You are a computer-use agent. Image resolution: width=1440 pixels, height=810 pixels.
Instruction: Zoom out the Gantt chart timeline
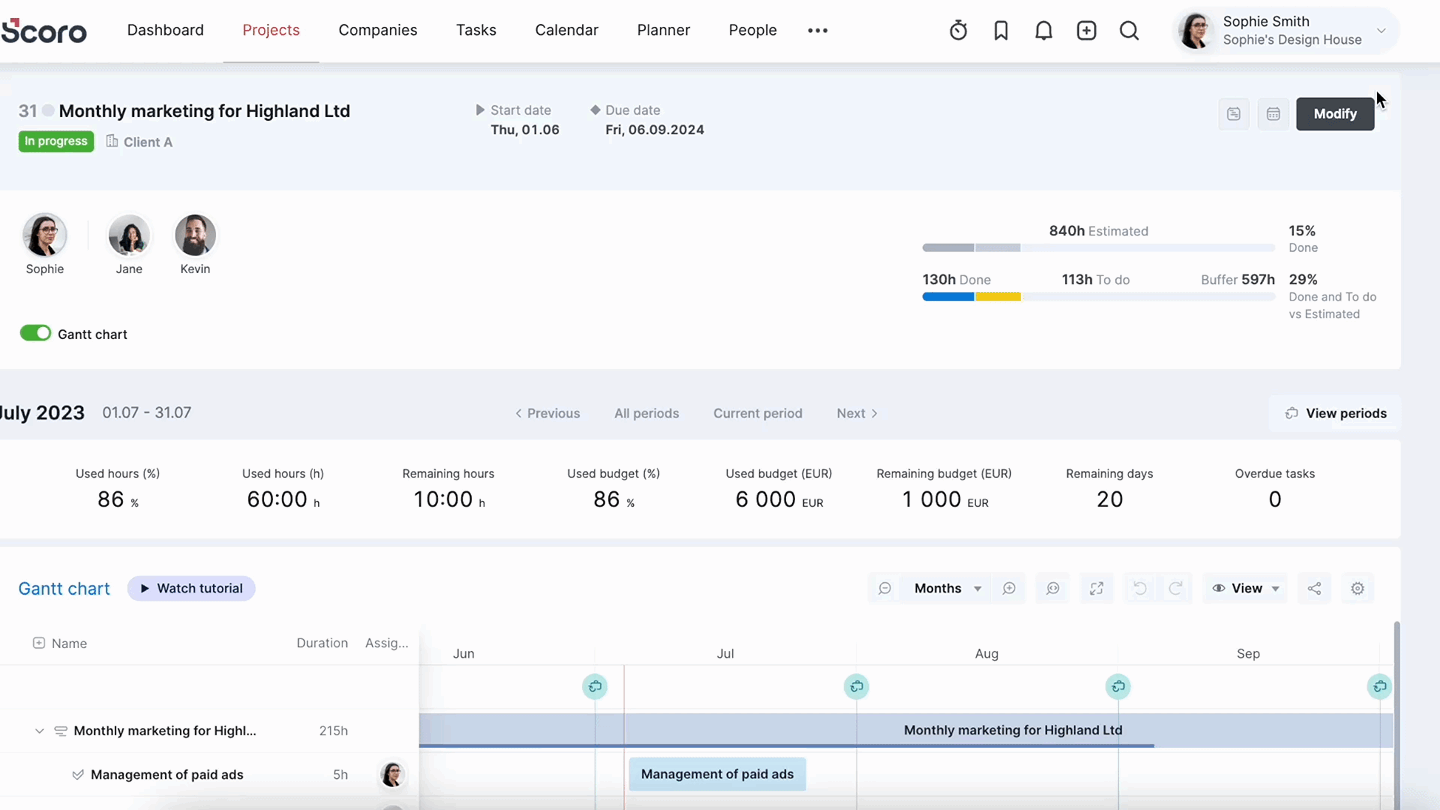coord(885,589)
